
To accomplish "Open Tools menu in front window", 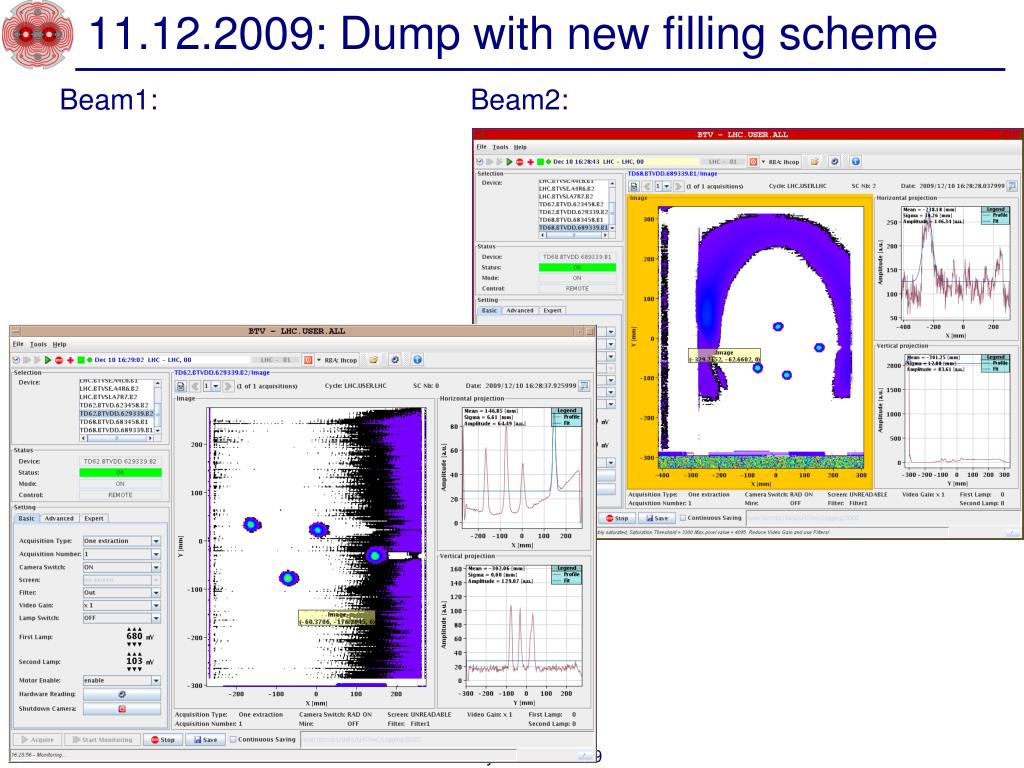I will click(x=39, y=344).
